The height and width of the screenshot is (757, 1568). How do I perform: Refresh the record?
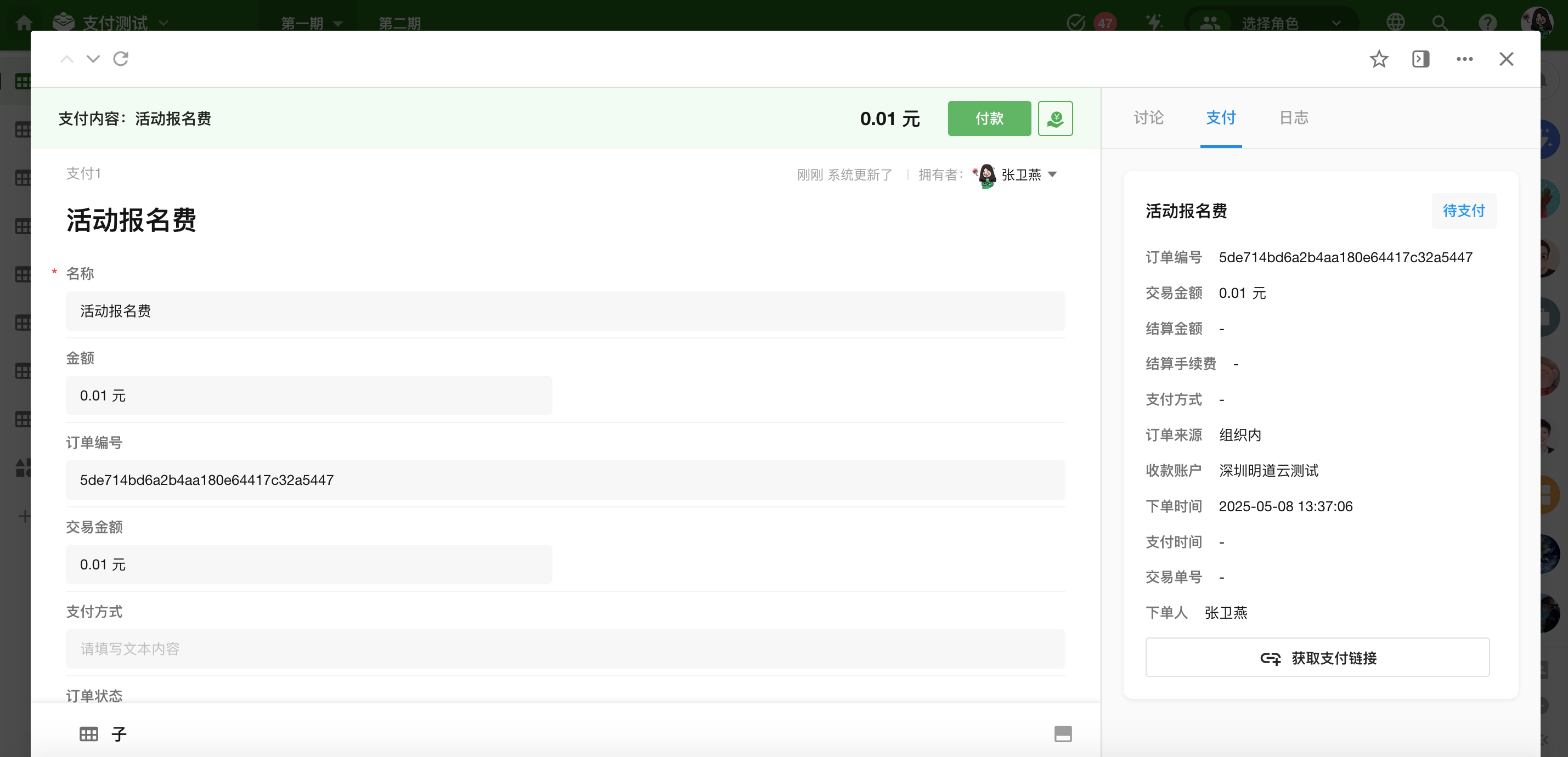pyautogui.click(x=121, y=59)
